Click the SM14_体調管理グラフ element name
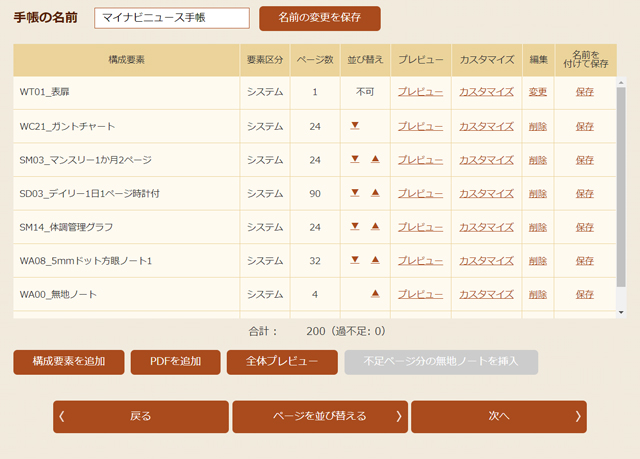This screenshot has height=459, width=640. [x=66, y=227]
